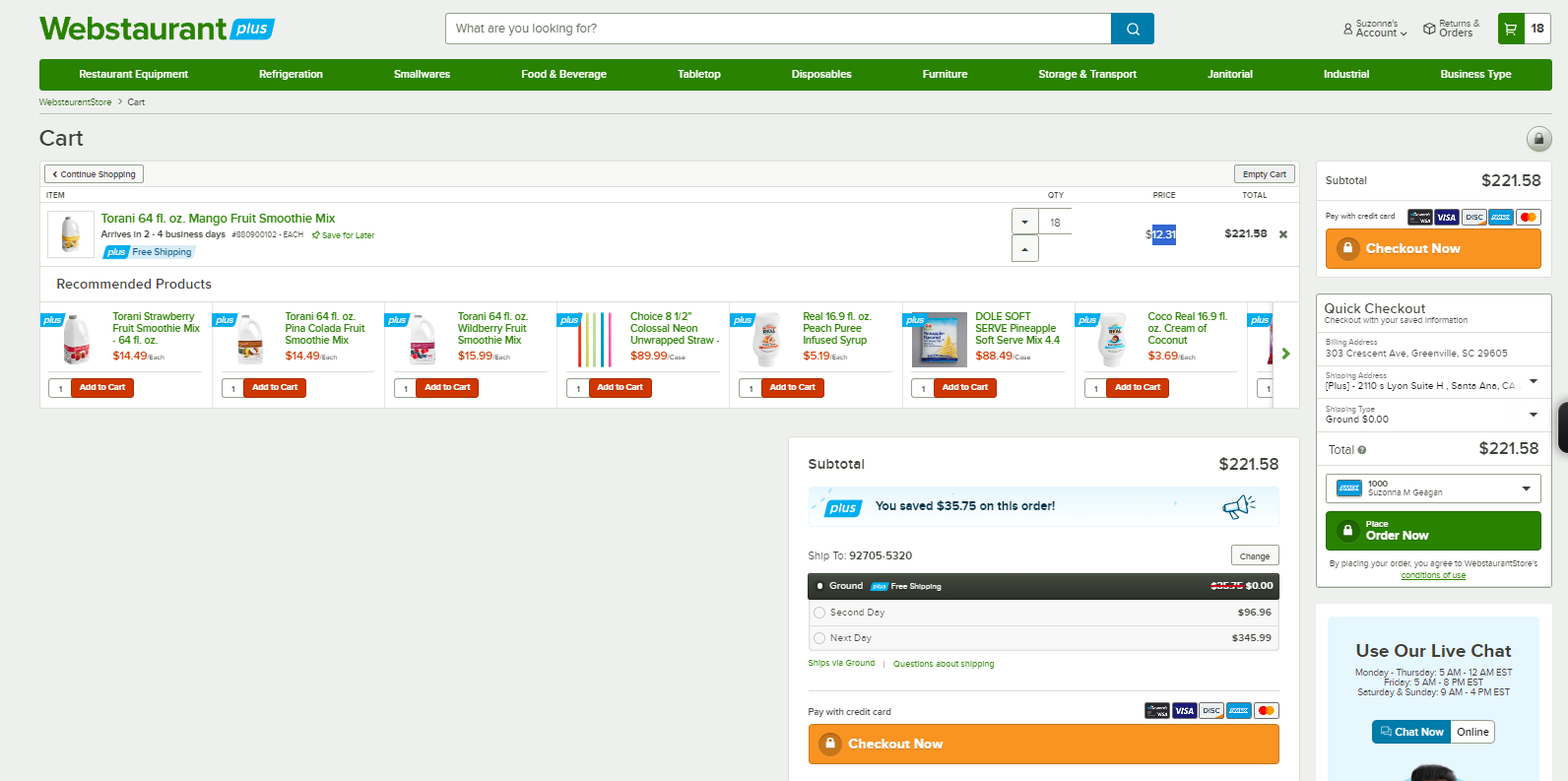Open the Food & Beverage menu
The height and width of the screenshot is (781, 1568).
click(x=563, y=75)
